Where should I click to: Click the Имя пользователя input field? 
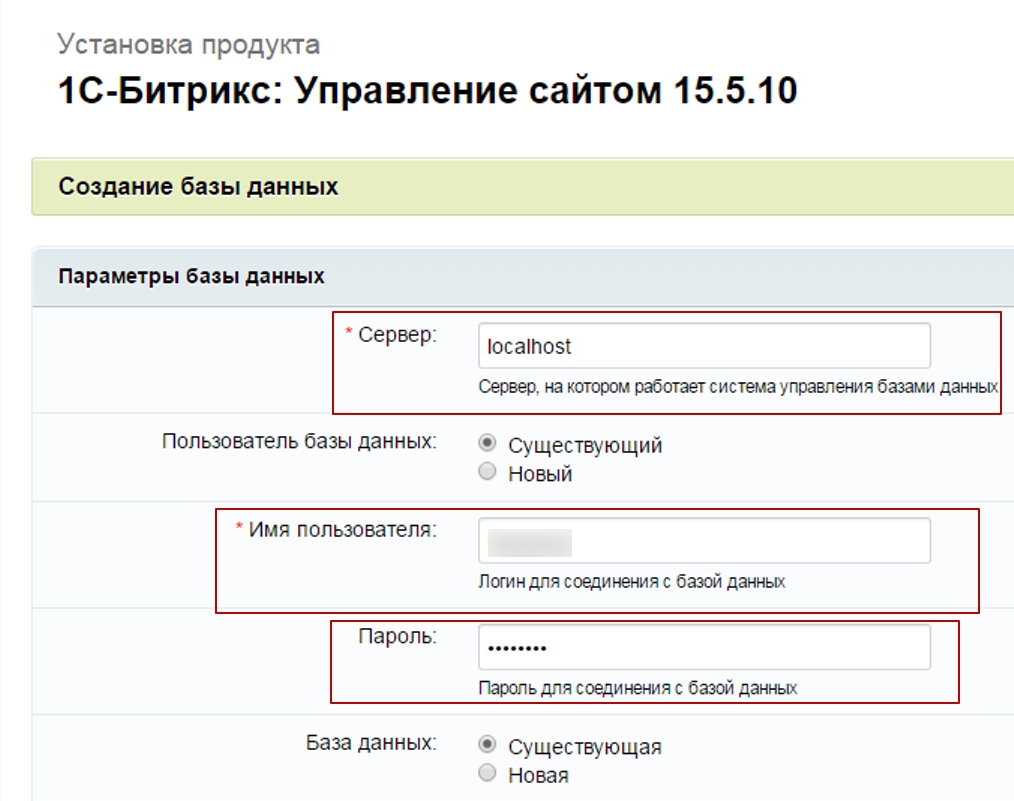click(x=704, y=540)
